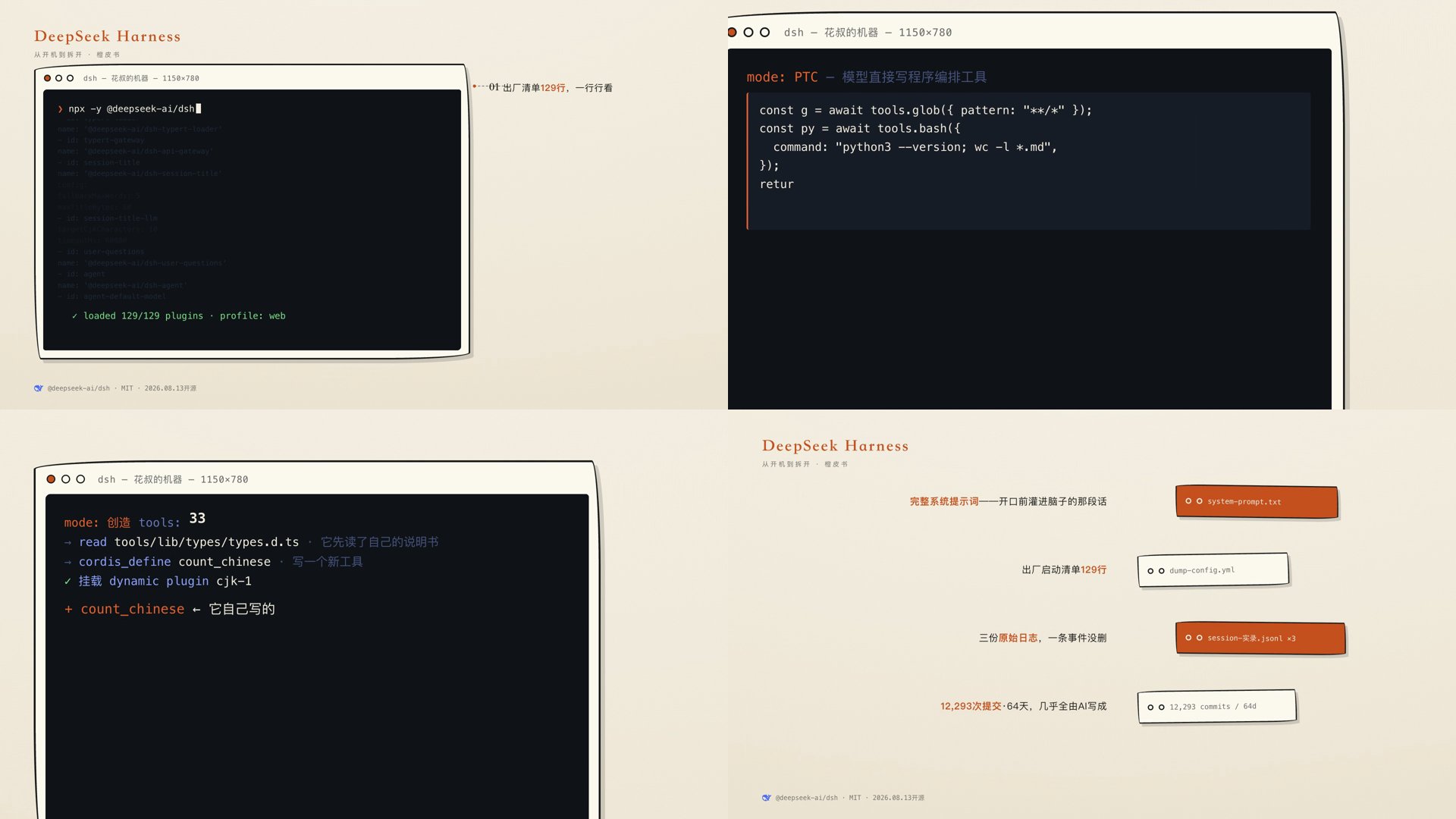Click the arrow before "read tools/lib/types/types.d.ts"
Viewport: 1456px width, 819px height.
[67, 542]
